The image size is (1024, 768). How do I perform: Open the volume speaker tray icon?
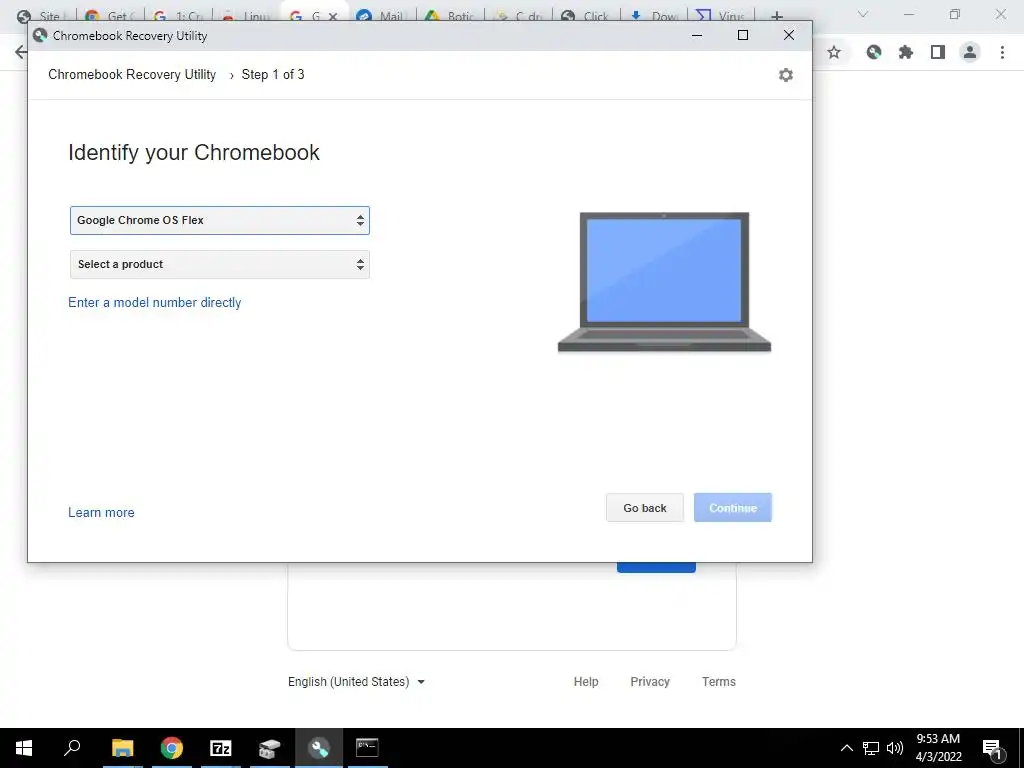pos(895,748)
